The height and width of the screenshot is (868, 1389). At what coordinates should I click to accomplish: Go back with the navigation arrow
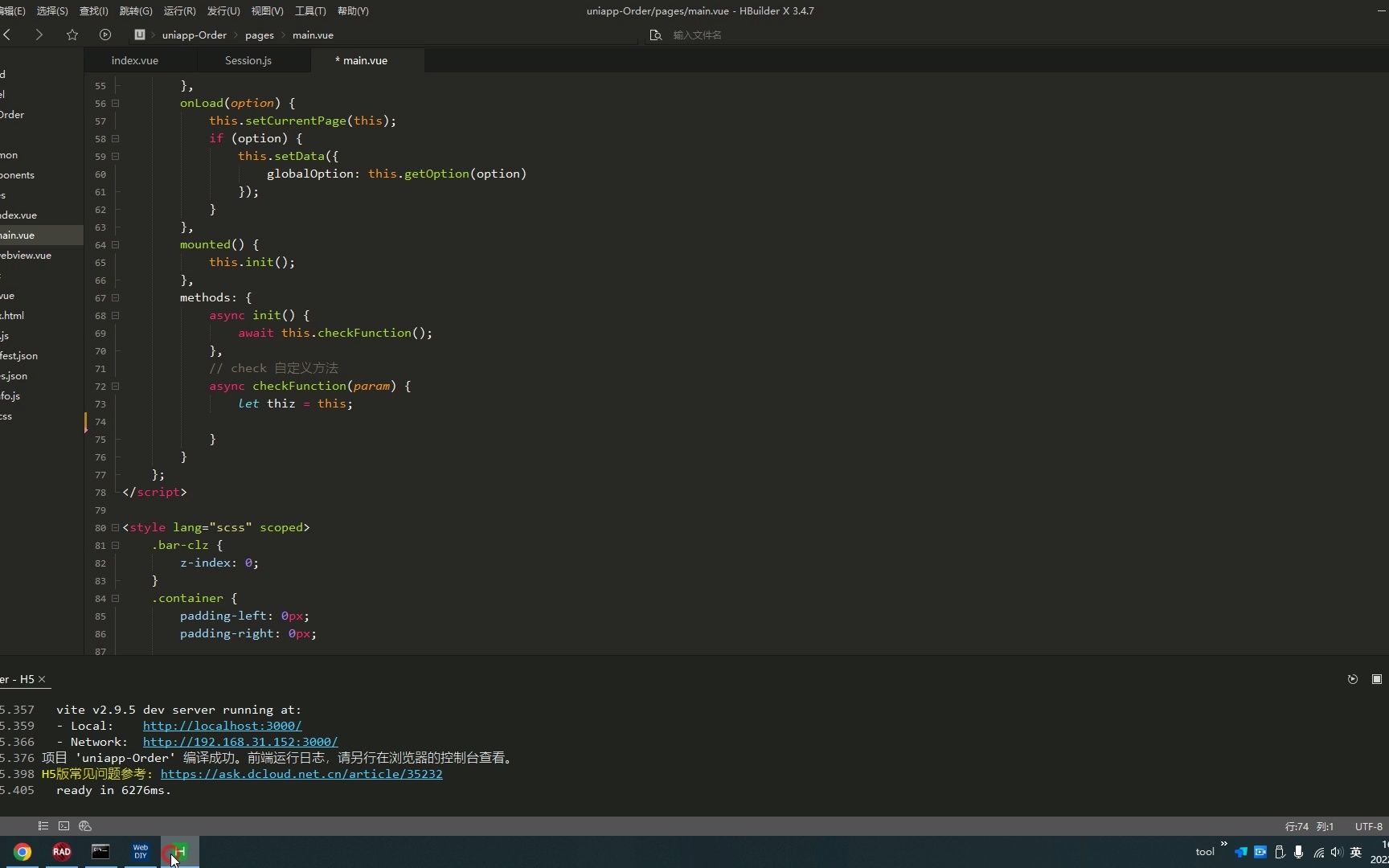click(x=7, y=35)
